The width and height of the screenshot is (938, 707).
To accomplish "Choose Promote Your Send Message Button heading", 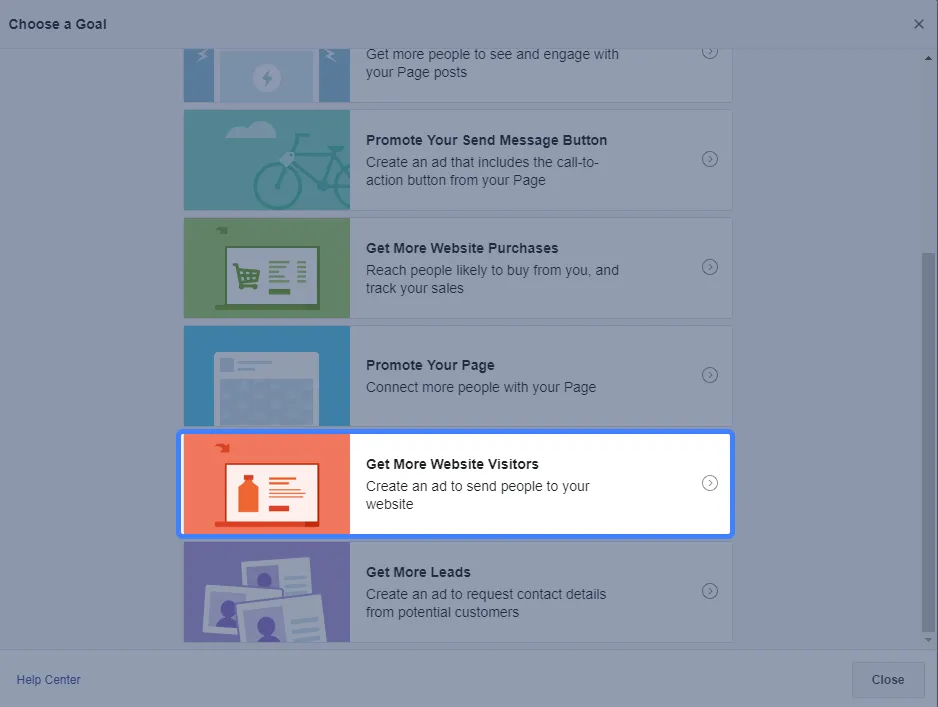I will click(486, 140).
